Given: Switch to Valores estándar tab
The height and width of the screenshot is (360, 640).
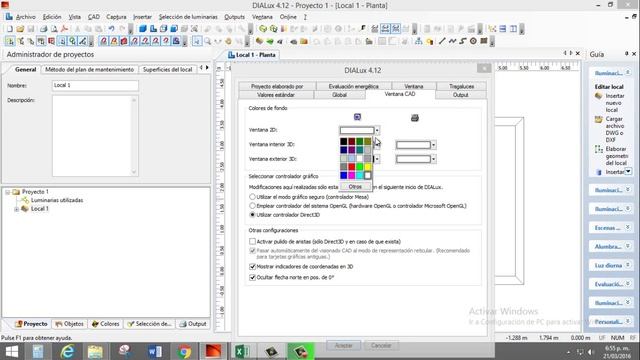Looking at the screenshot, I should coord(276,95).
